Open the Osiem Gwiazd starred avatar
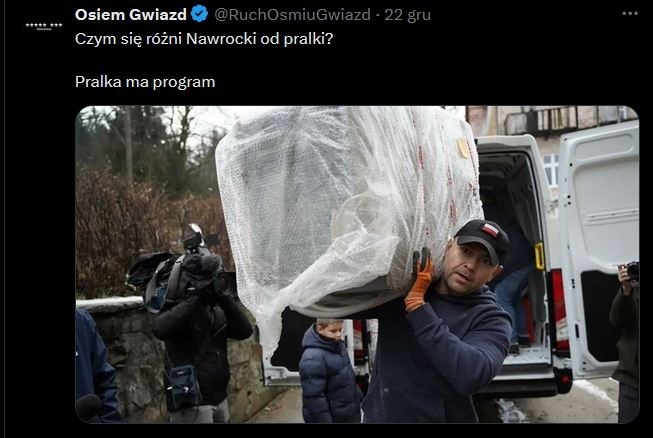The height and width of the screenshot is (438, 653). [x=44, y=26]
